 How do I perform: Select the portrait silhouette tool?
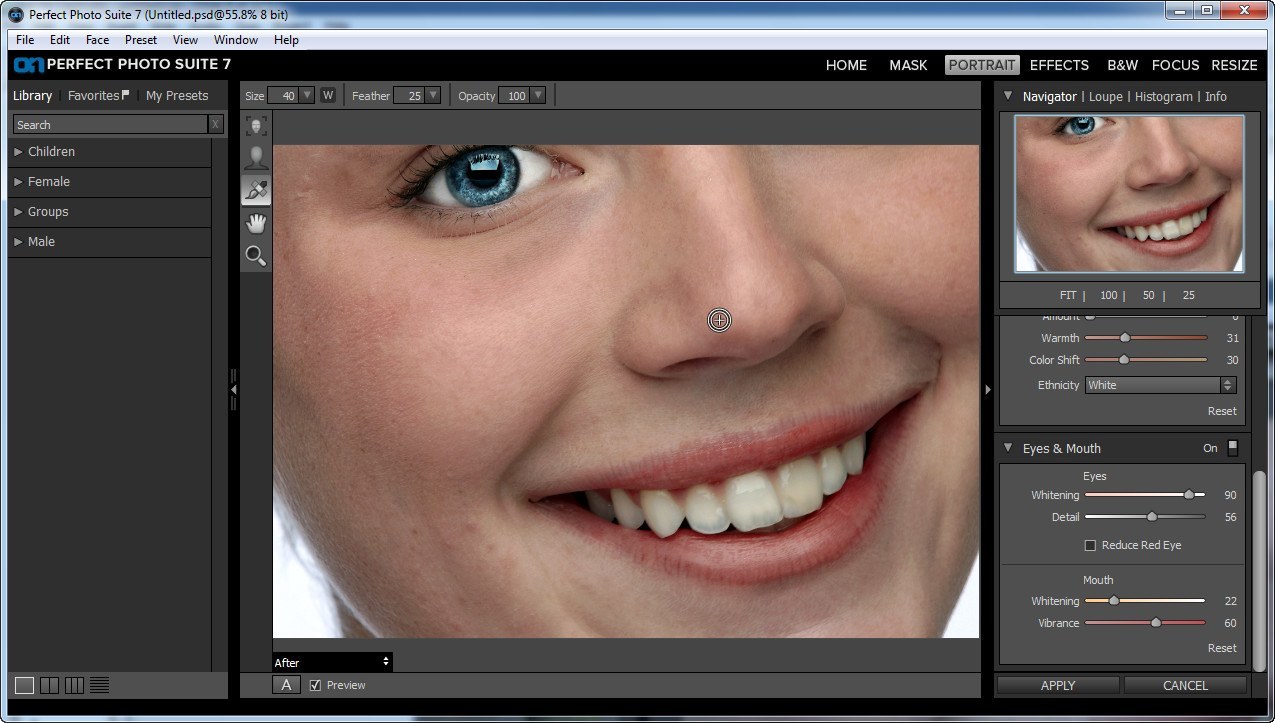click(256, 156)
